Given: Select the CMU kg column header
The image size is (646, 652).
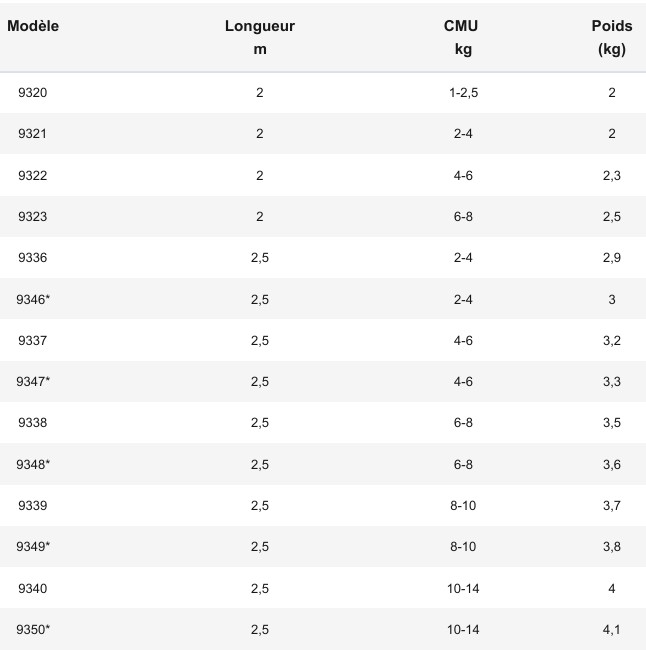Looking at the screenshot, I should (x=463, y=38).
